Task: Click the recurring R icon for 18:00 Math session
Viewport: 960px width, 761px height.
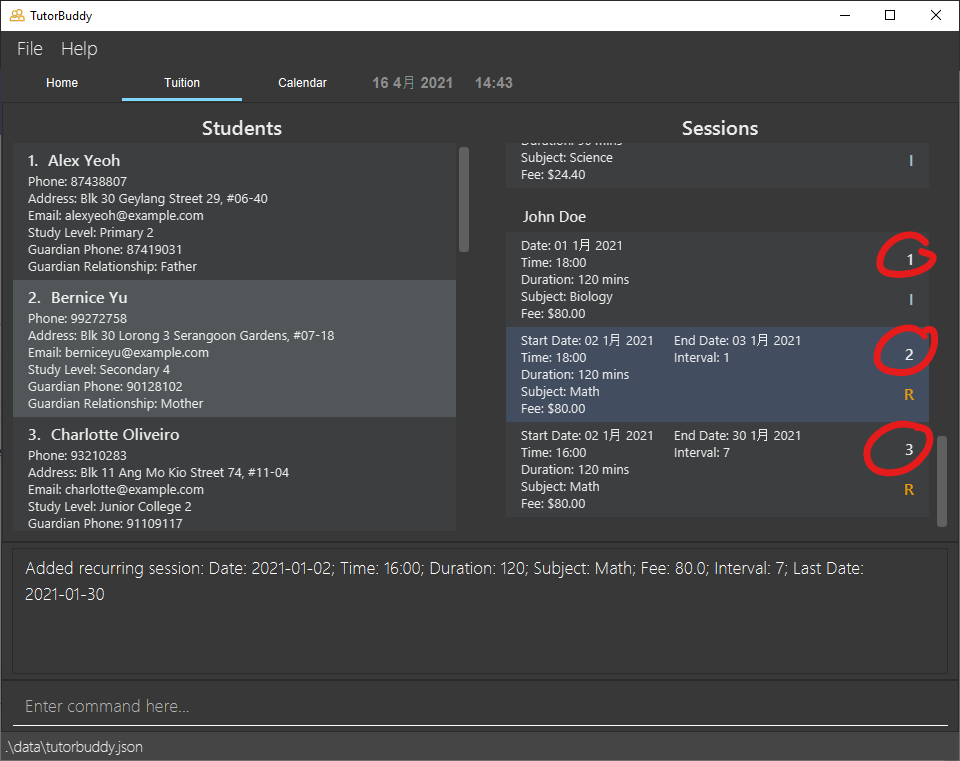Action: pyautogui.click(x=909, y=395)
